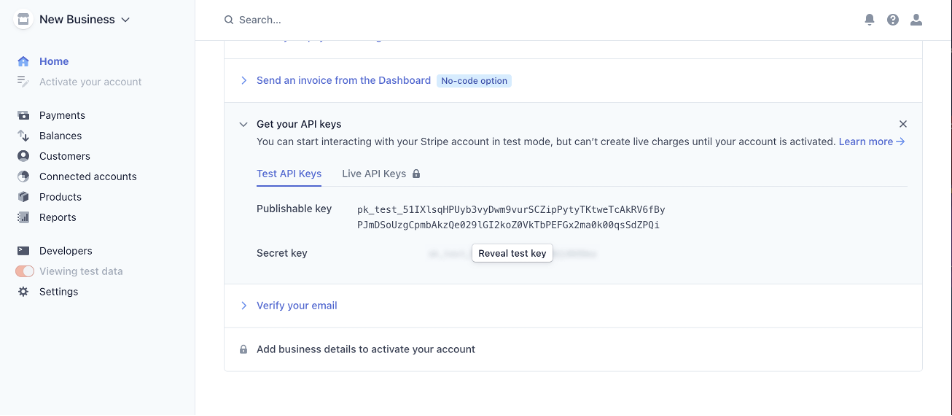Click the Verify your email link
The height and width of the screenshot is (416, 952).
tap(297, 305)
